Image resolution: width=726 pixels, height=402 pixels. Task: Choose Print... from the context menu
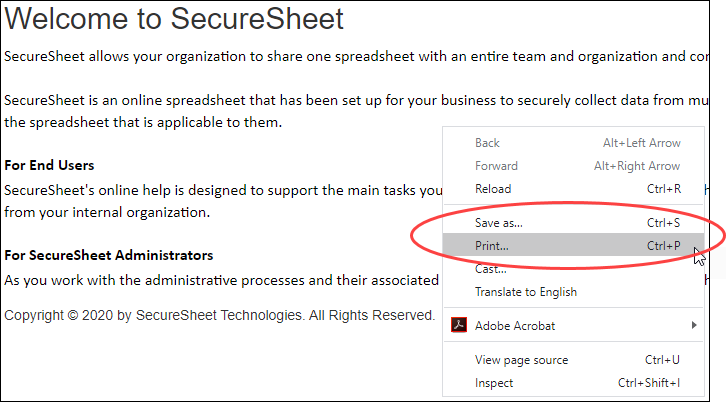(492, 245)
